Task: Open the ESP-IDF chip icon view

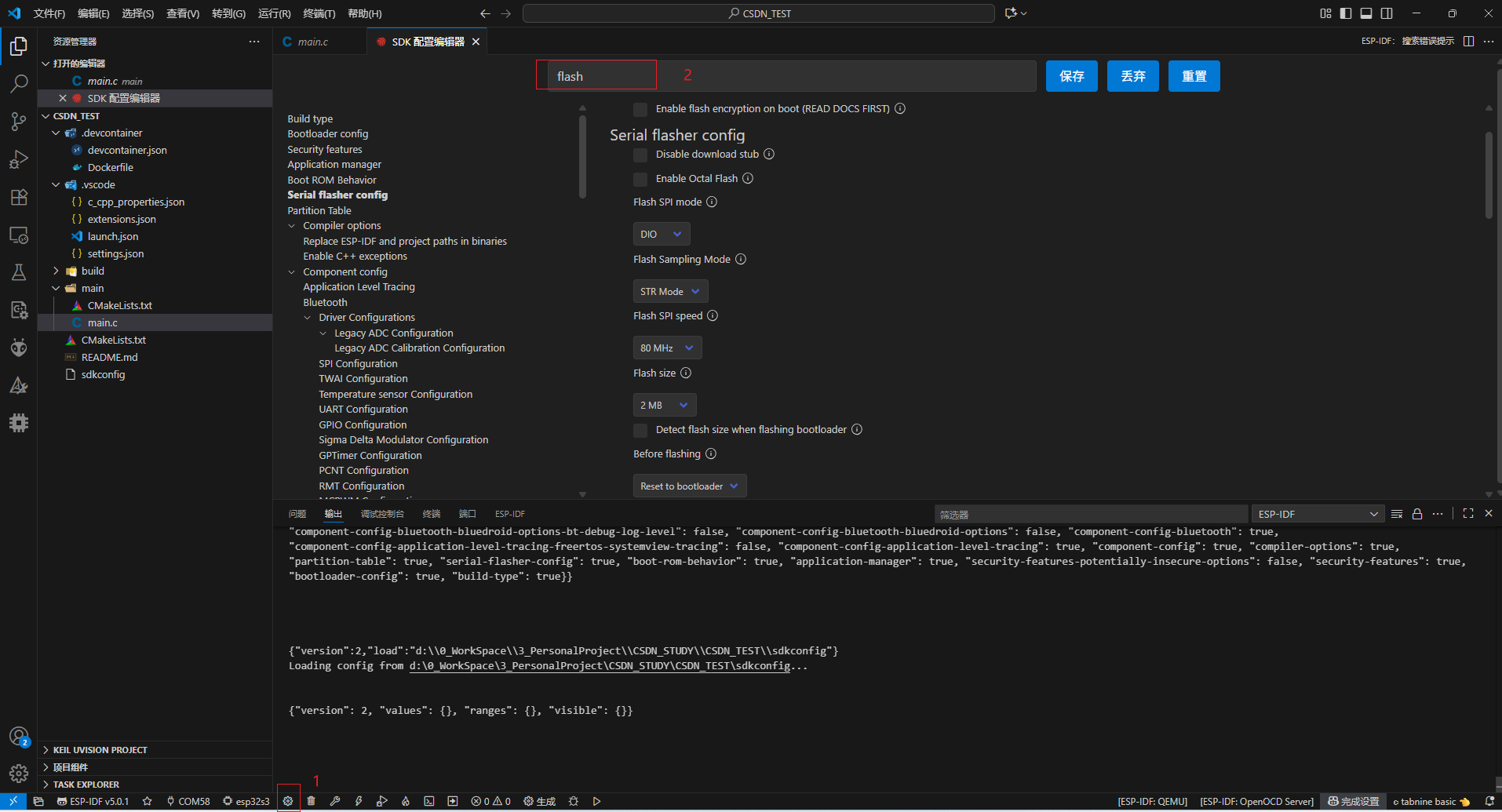Action: pyautogui.click(x=19, y=423)
